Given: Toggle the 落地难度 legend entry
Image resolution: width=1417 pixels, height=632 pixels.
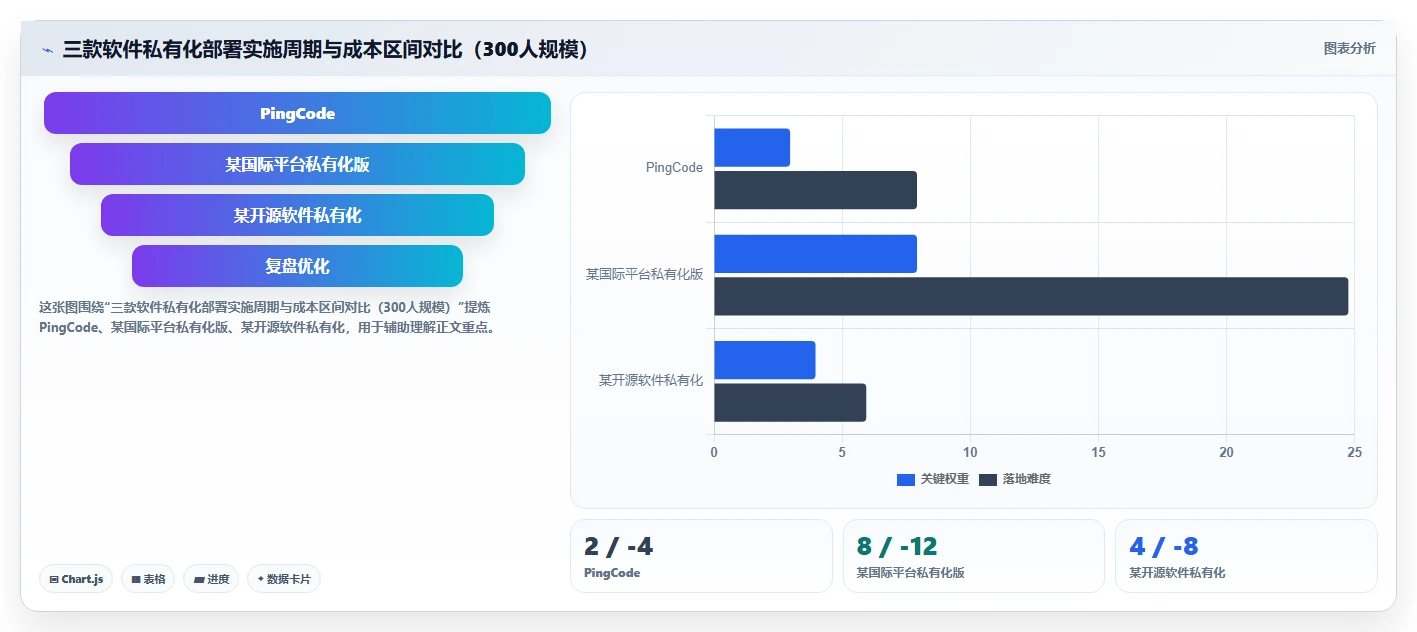Looking at the screenshot, I should 1015,479.
